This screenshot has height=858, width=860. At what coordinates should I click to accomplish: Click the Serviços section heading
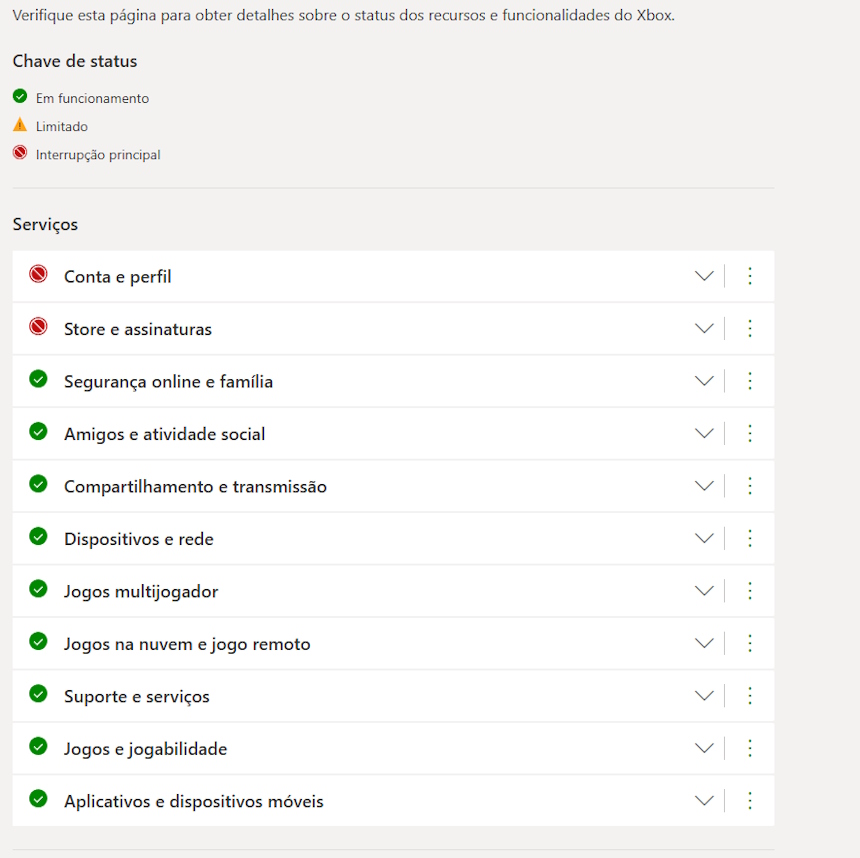pos(45,224)
